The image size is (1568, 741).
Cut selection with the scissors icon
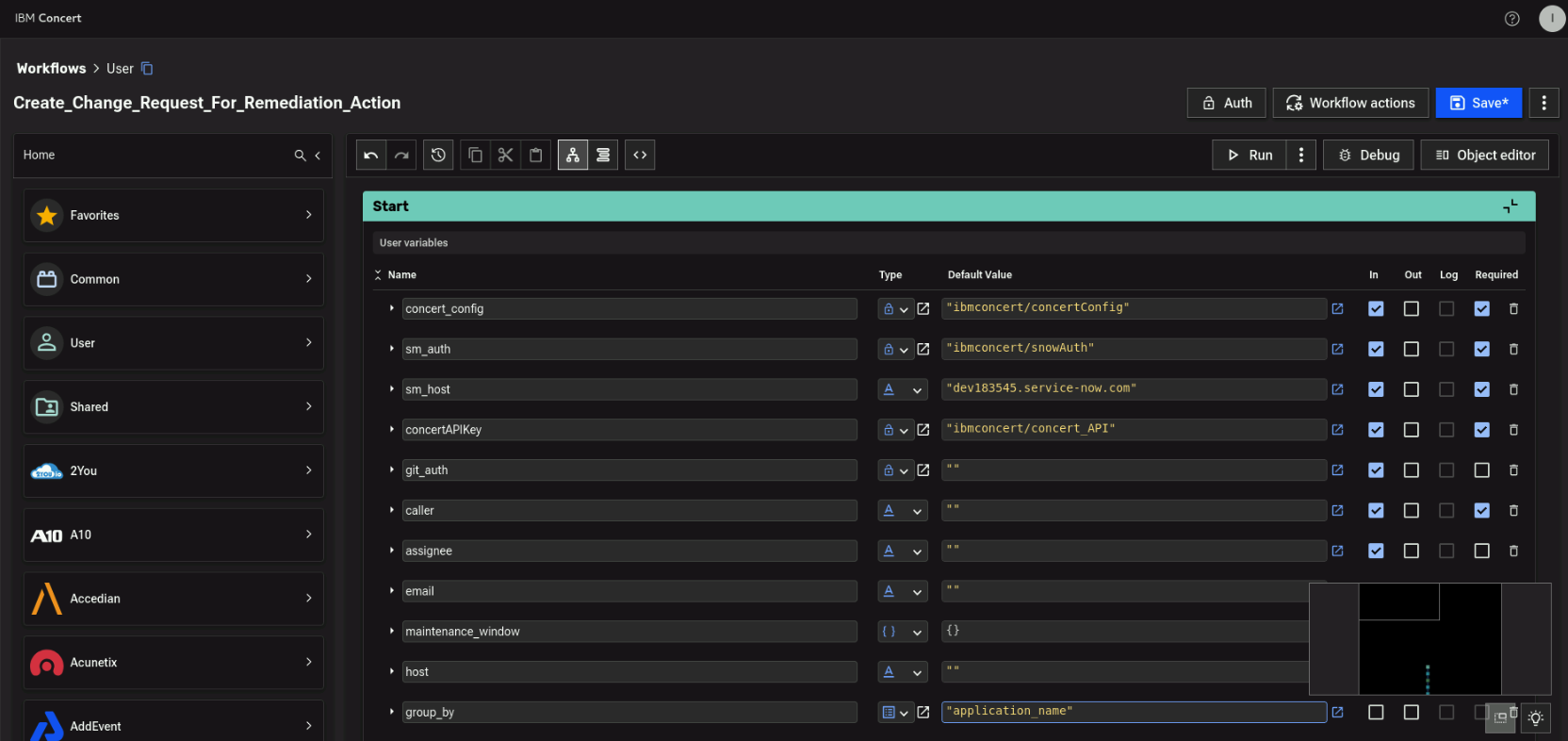[x=506, y=155]
